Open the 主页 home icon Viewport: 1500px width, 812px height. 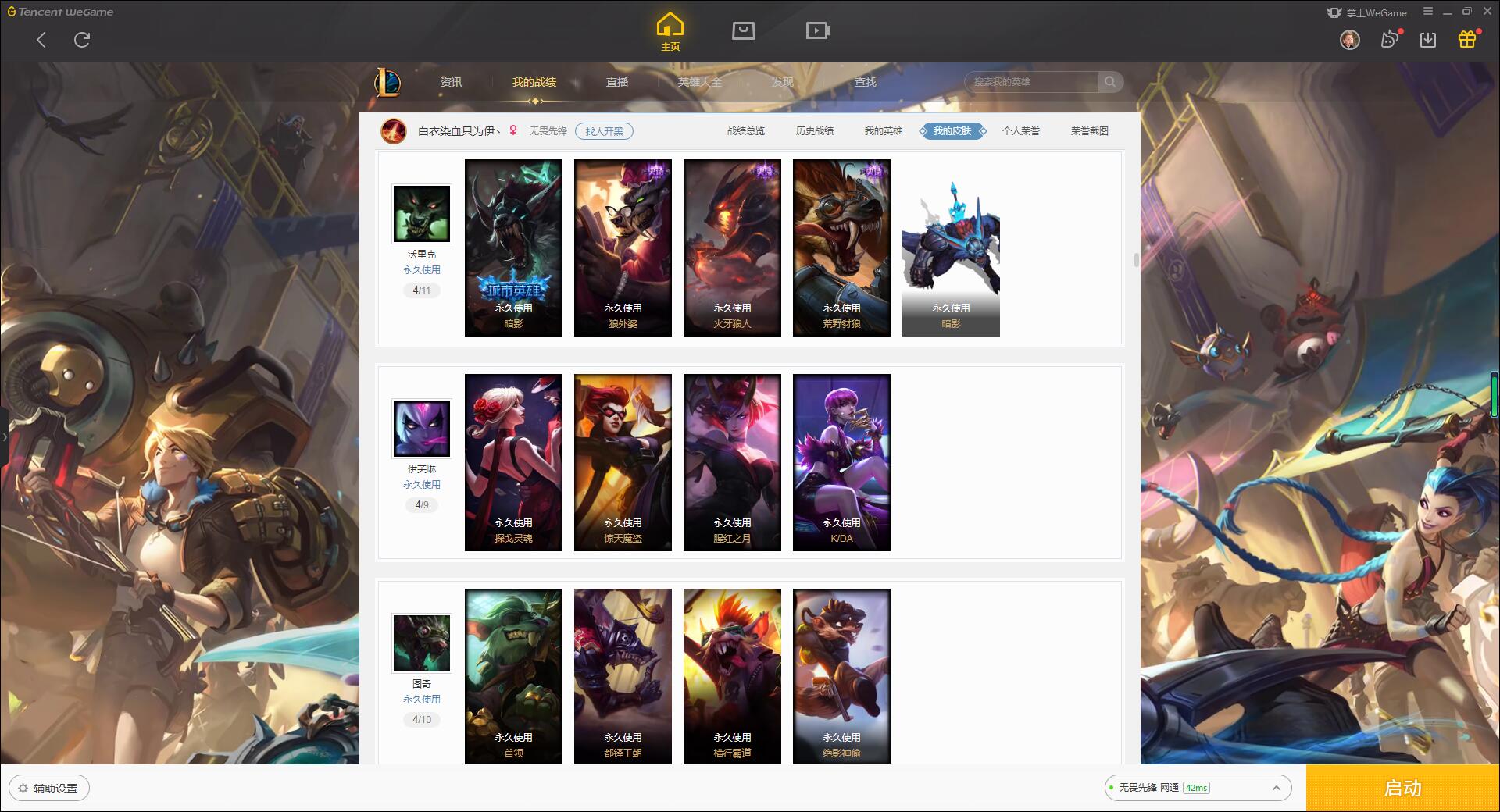670,32
